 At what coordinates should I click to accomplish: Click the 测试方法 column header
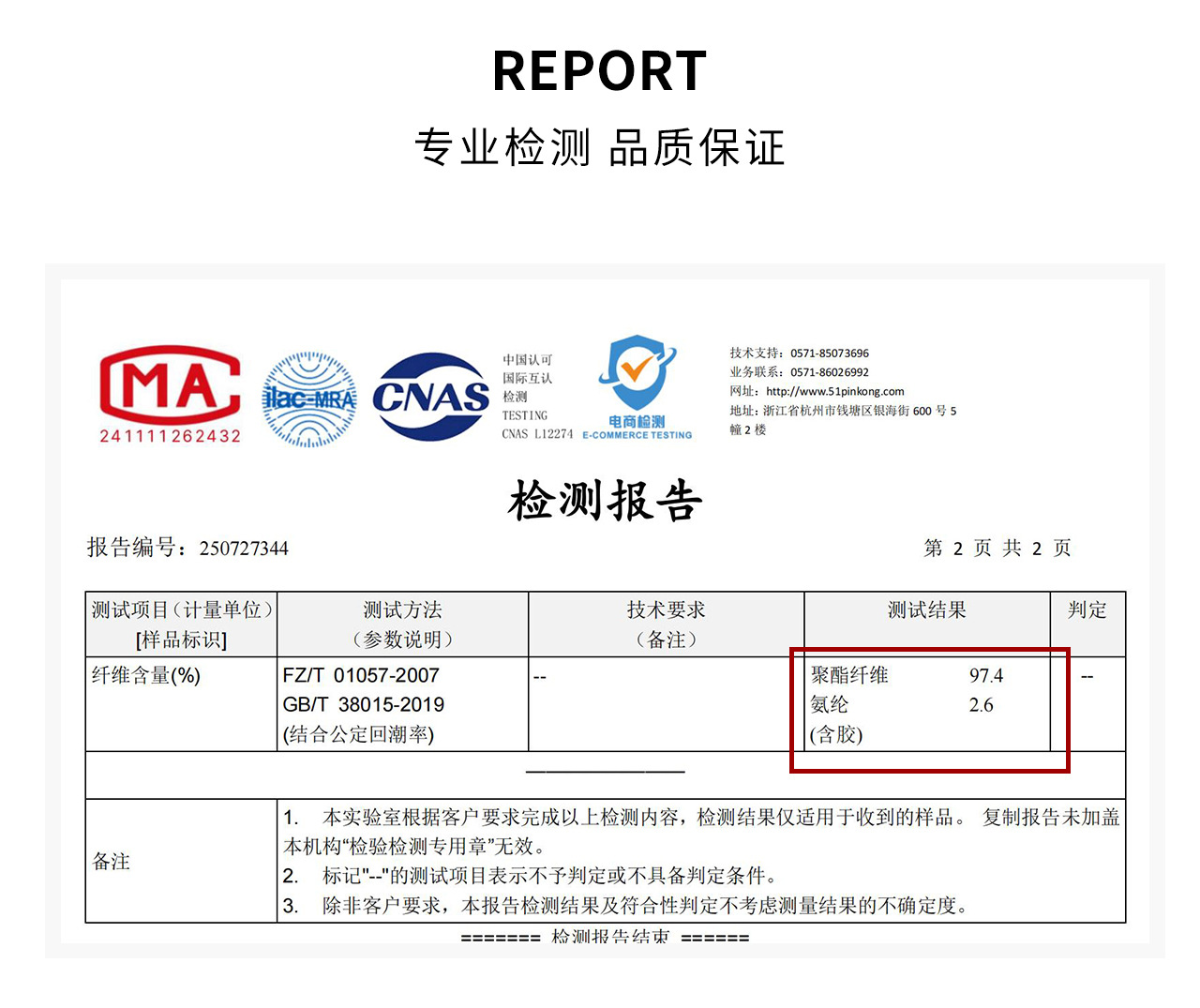[x=402, y=610]
